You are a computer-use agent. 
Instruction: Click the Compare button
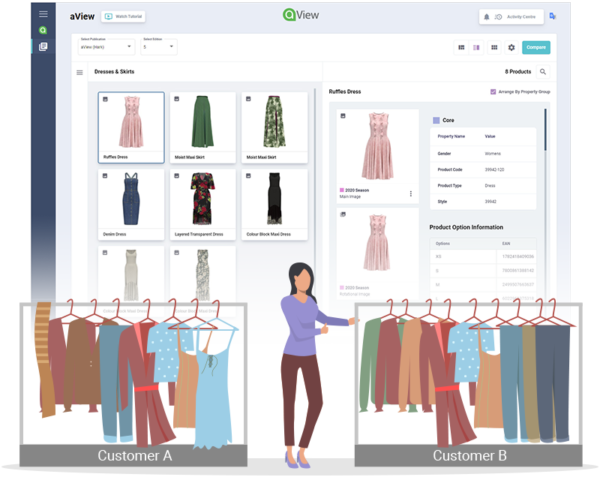click(x=536, y=47)
